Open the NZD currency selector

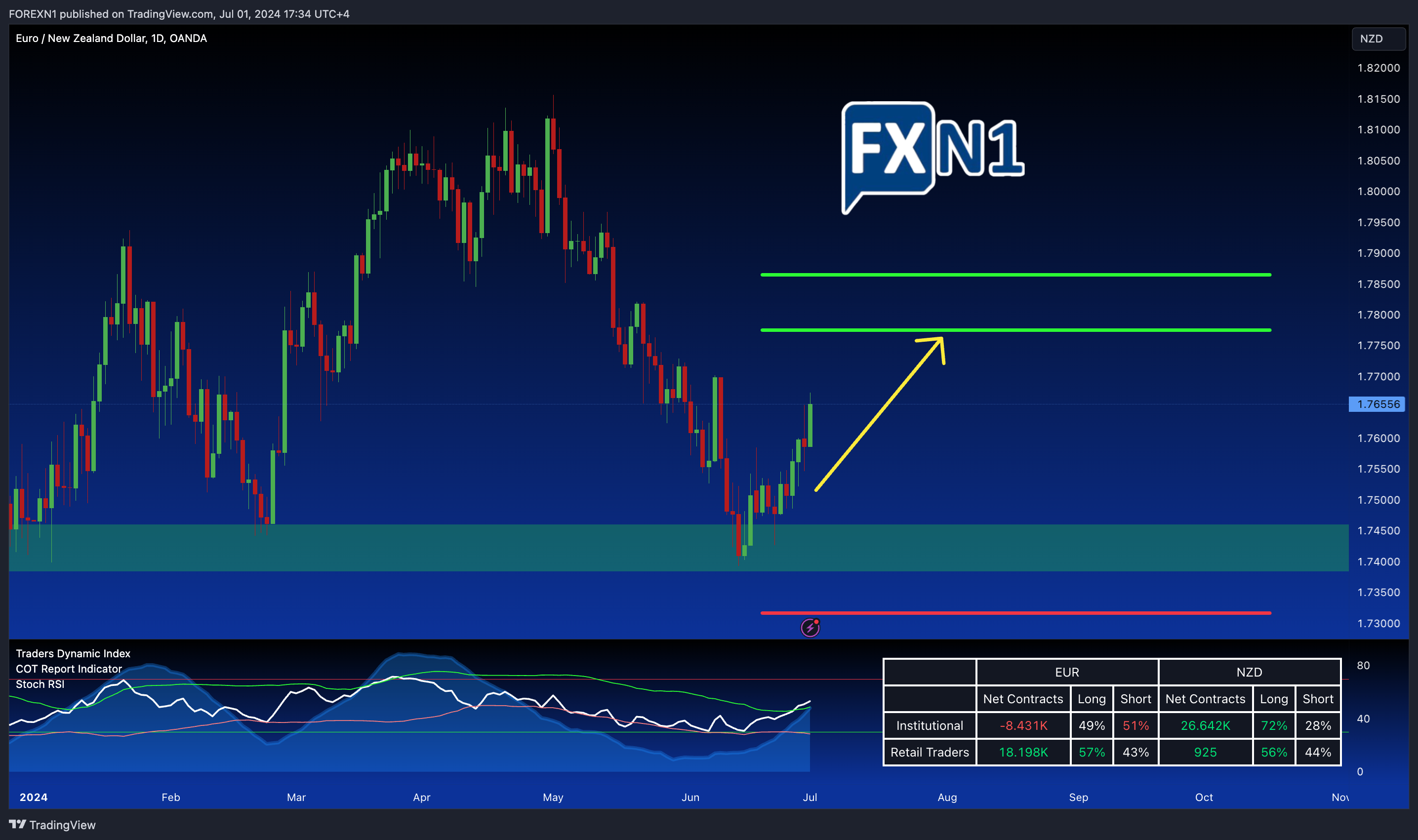(1378, 39)
